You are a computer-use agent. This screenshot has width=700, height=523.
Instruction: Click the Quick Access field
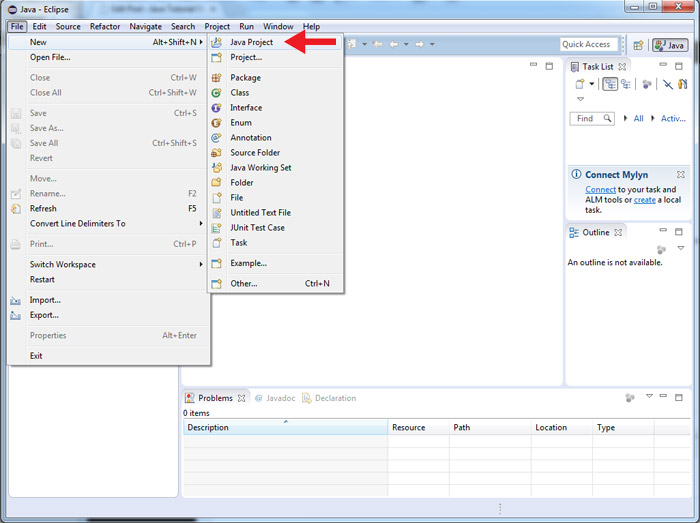[589, 44]
